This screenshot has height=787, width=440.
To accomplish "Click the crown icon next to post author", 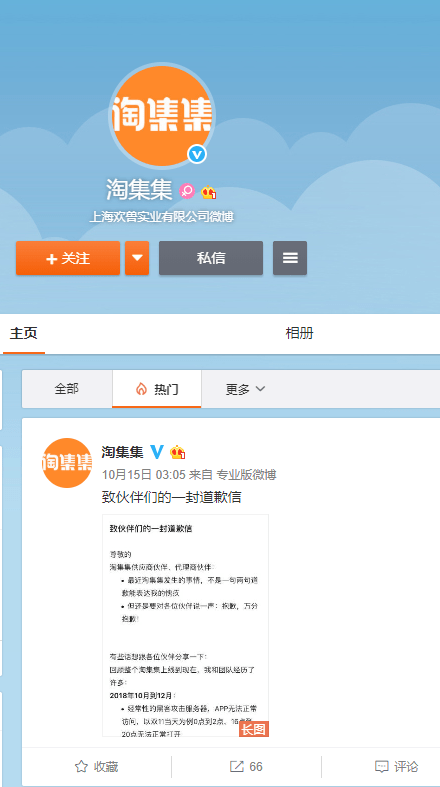I will pyautogui.click(x=178, y=452).
